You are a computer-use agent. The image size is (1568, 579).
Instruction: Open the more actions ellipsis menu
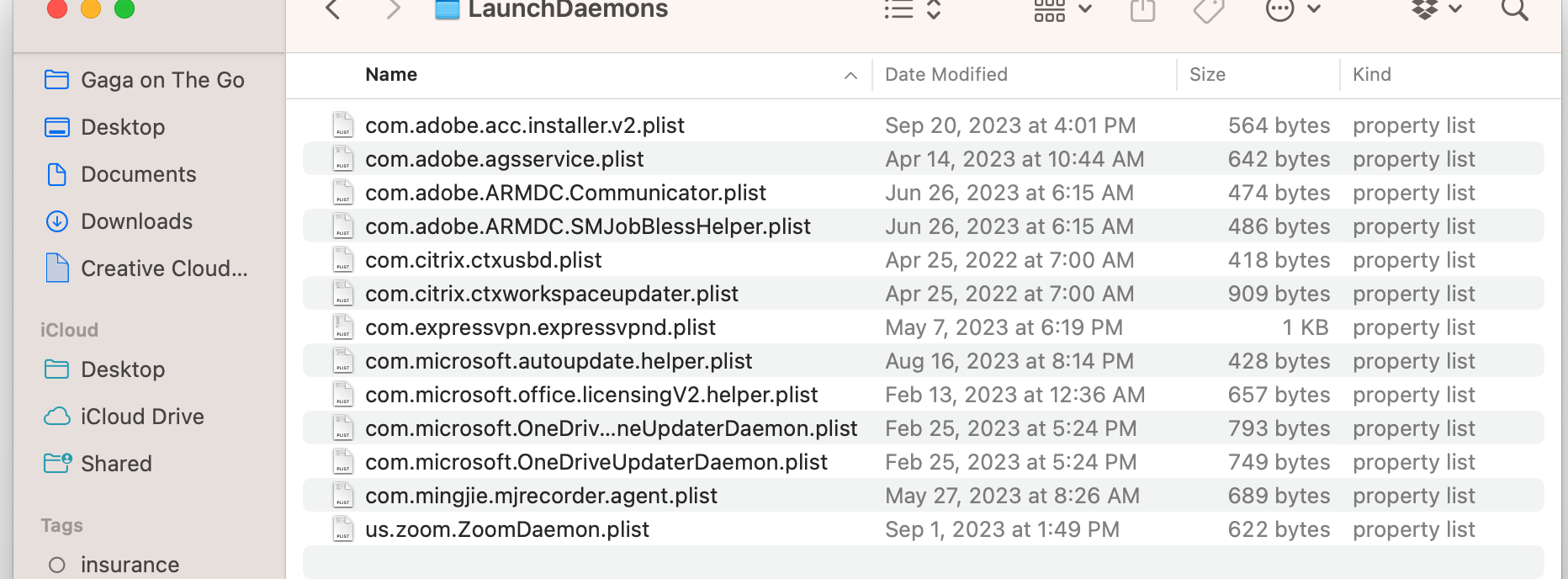pyautogui.click(x=1292, y=10)
